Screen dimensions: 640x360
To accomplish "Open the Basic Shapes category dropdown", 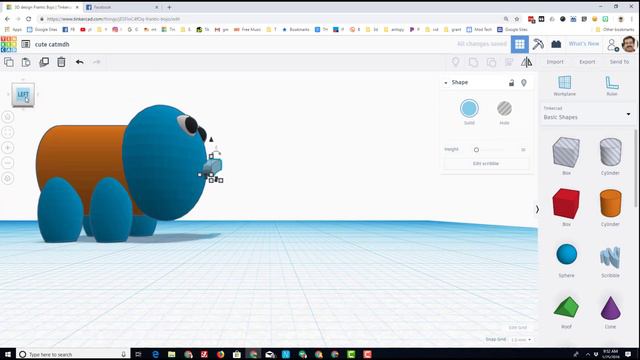I will pos(587,114).
